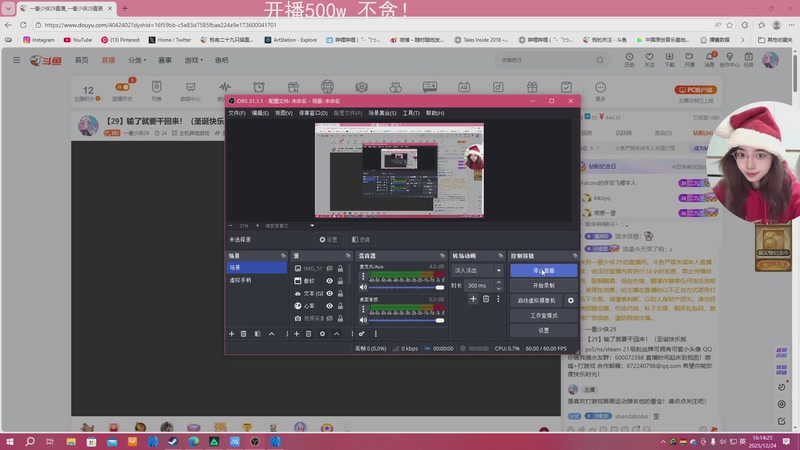This screenshot has height=450, width=800.
Task: Click the orange PC客户端 button on Douyu
Action: click(696, 90)
